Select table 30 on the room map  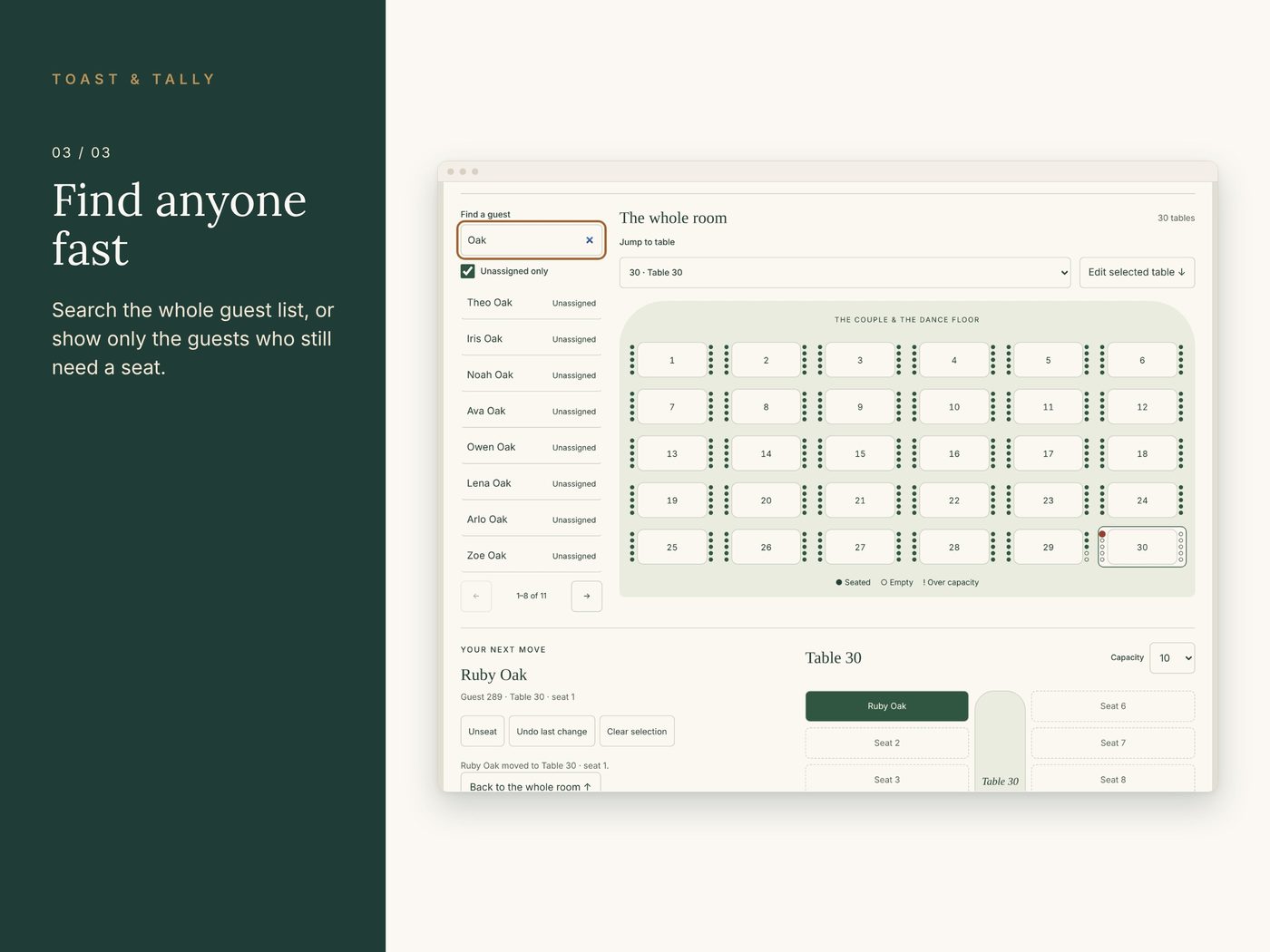coord(1142,548)
